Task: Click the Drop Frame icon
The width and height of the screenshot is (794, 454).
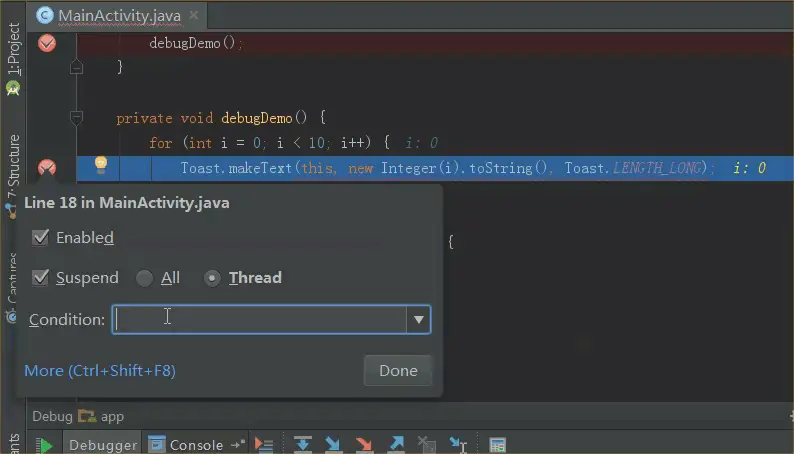Action: (x=427, y=444)
